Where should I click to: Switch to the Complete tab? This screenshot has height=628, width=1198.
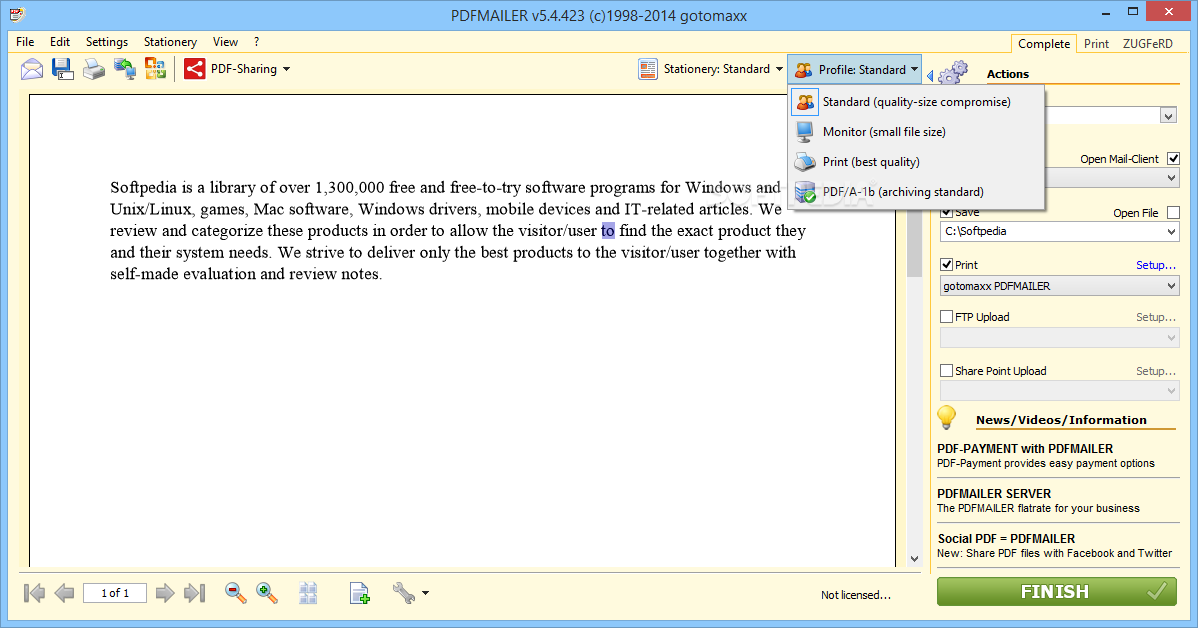(x=1044, y=44)
